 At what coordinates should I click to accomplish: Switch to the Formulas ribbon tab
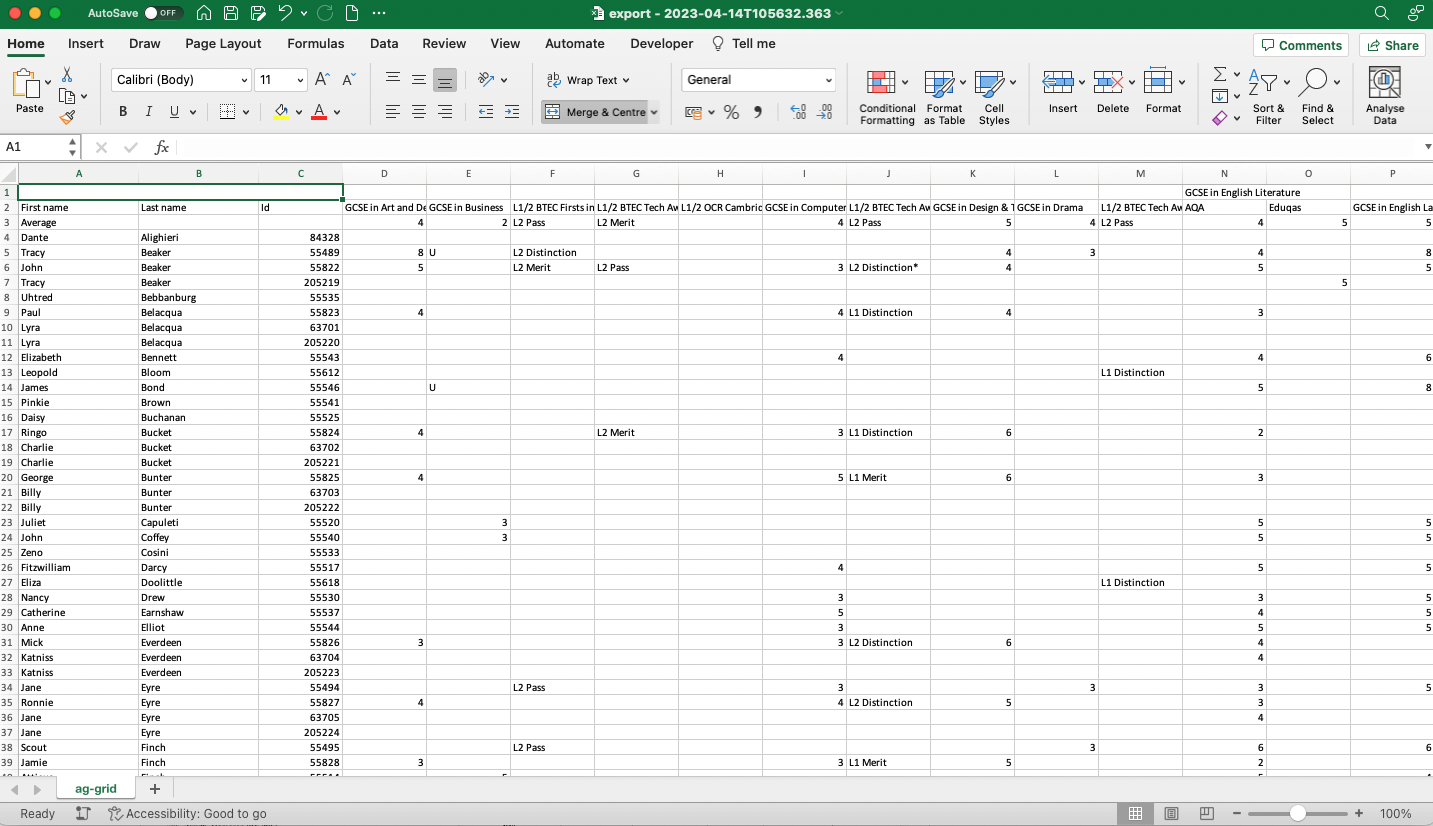pos(315,44)
